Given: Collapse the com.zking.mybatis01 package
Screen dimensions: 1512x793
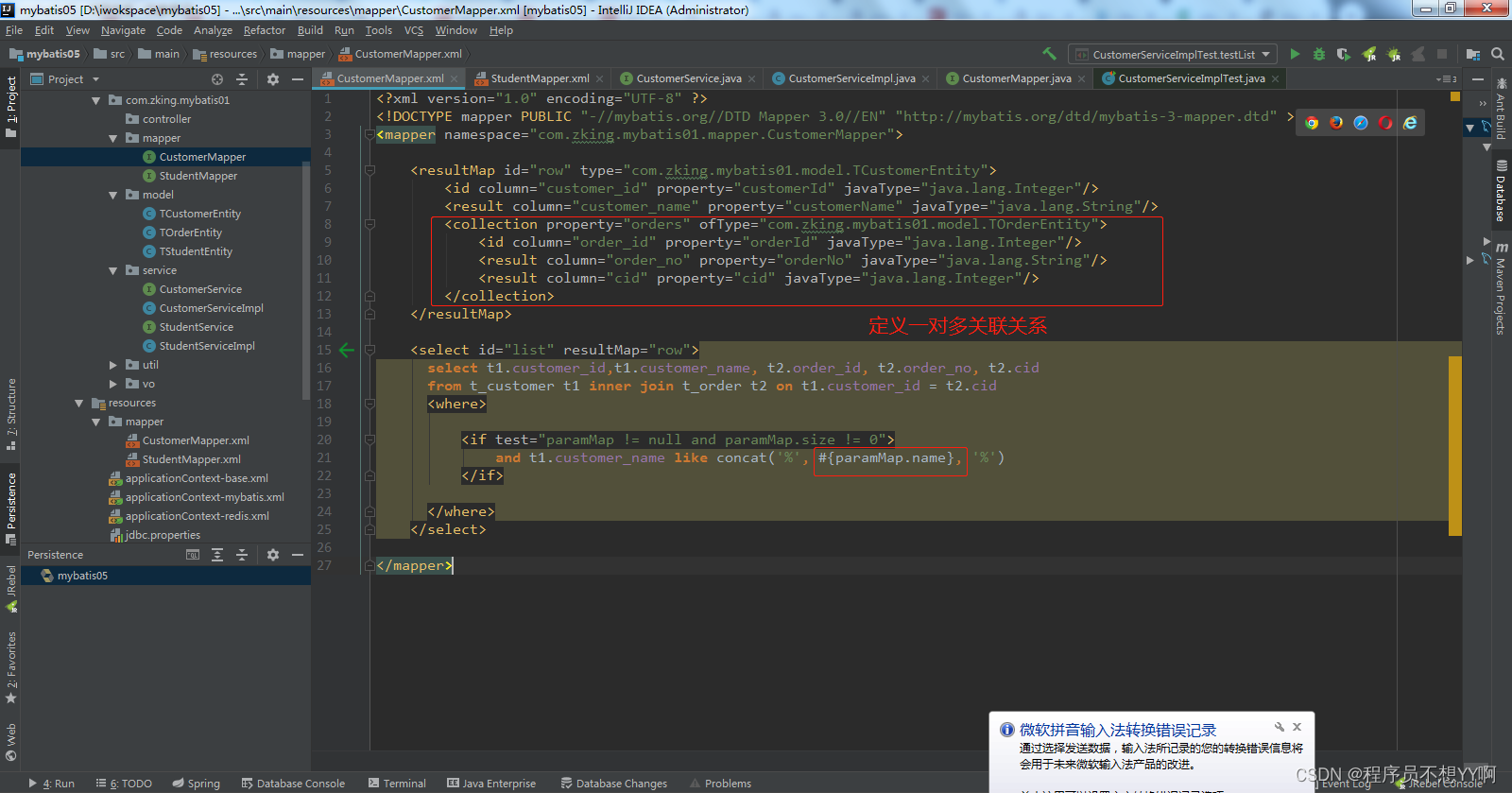Looking at the screenshot, I should 95,100.
